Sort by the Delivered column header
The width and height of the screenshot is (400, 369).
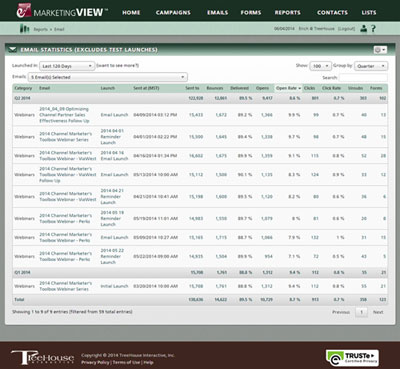coord(239,88)
